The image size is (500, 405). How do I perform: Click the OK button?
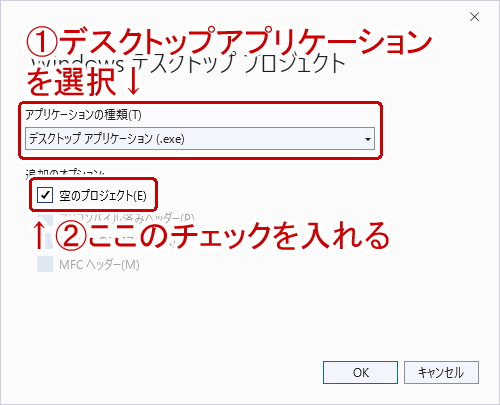tap(360, 372)
